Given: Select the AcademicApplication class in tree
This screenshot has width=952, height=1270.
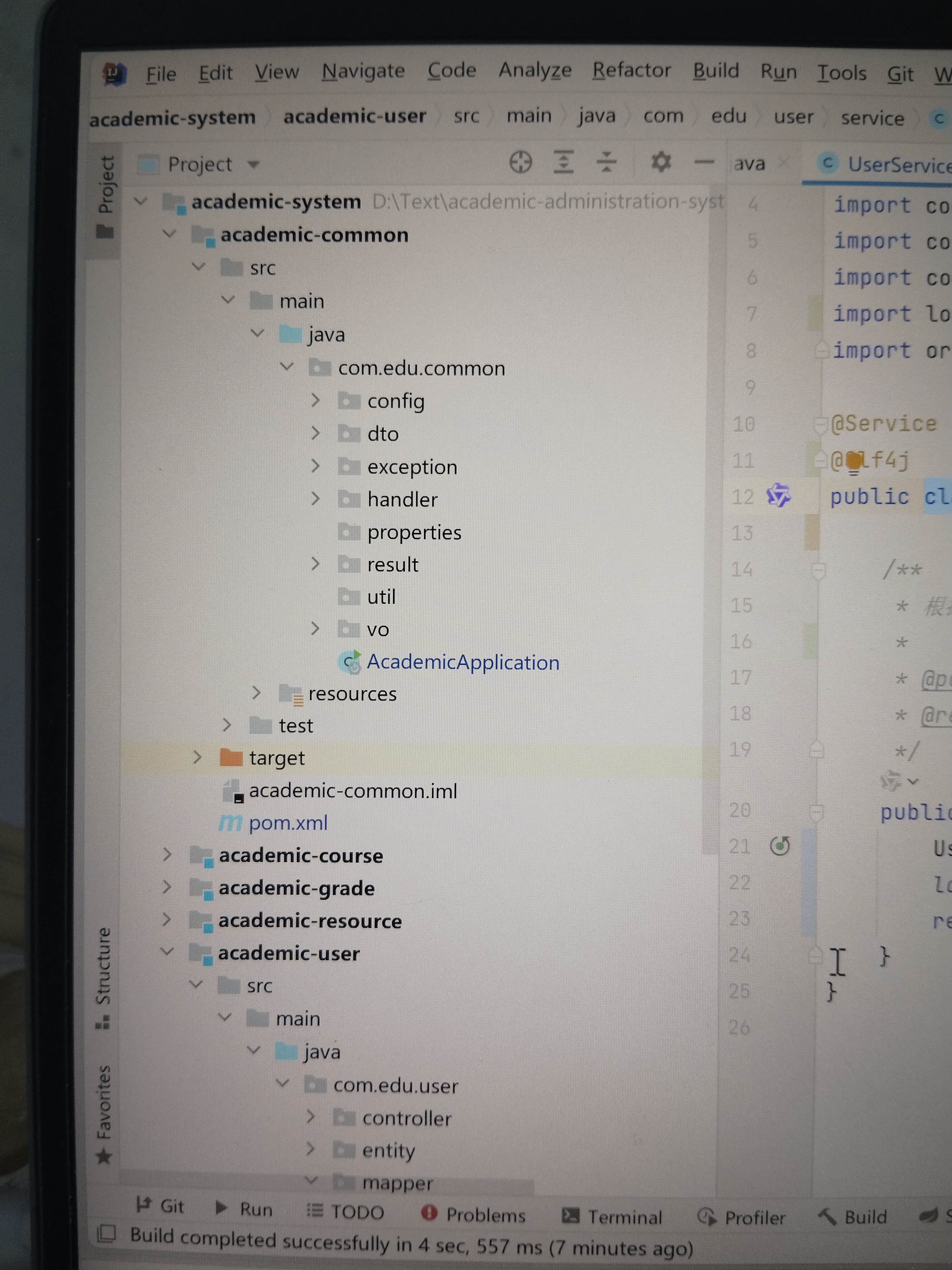Looking at the screenshot, I should point(463,663).
